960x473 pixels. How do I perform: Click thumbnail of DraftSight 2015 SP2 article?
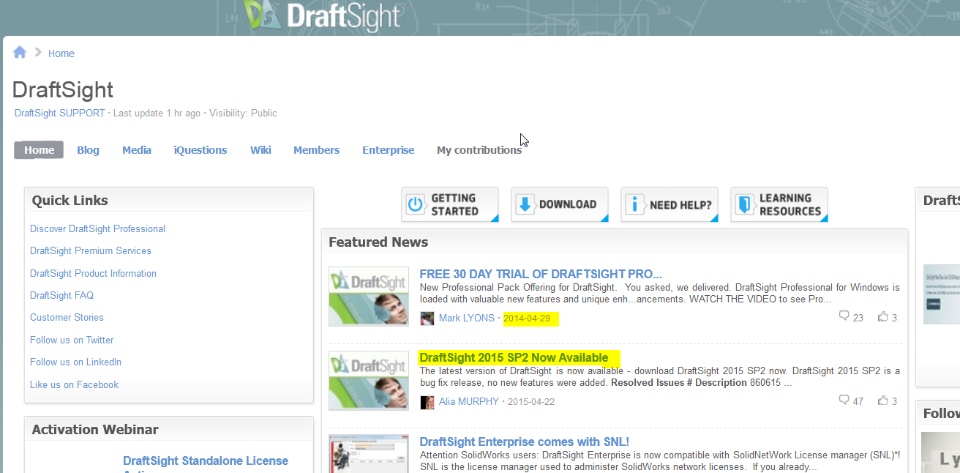pyautogui.click(x=369, y=380)
